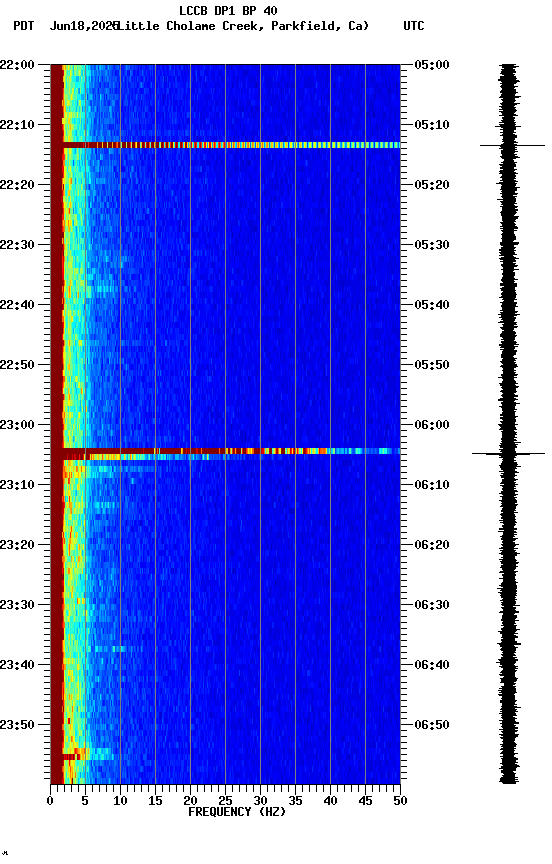Select the 45 Hz axis tick label
This screenshot has height=864, width=552.
click(365, 802)
